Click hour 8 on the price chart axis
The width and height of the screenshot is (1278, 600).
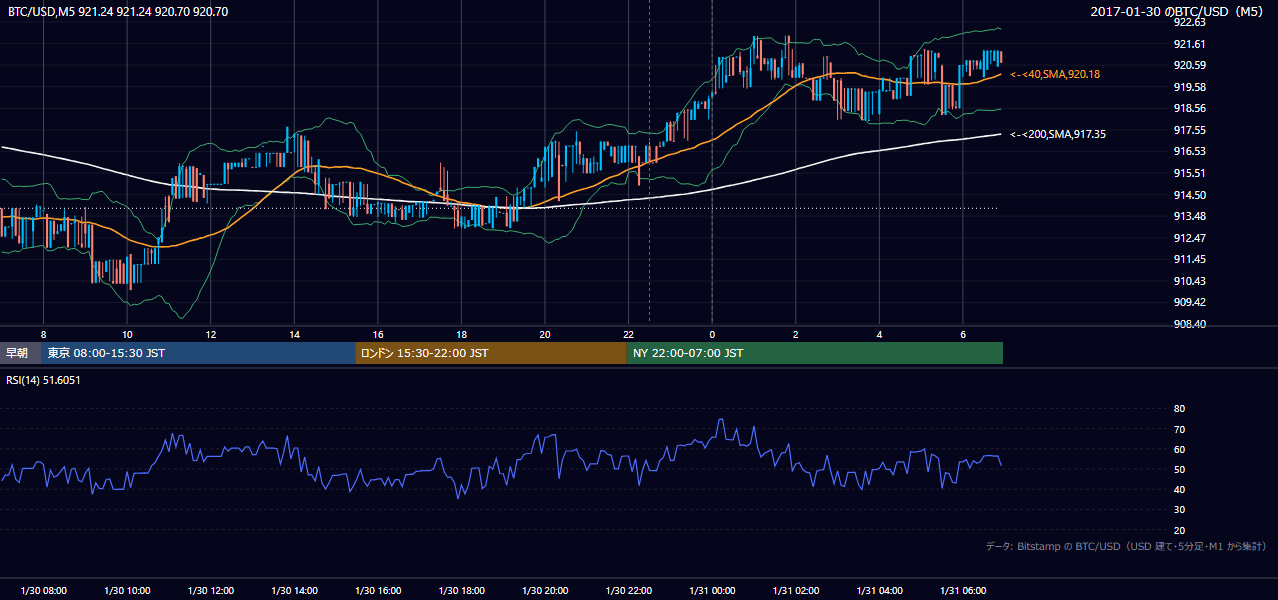(x=43, y=334)
